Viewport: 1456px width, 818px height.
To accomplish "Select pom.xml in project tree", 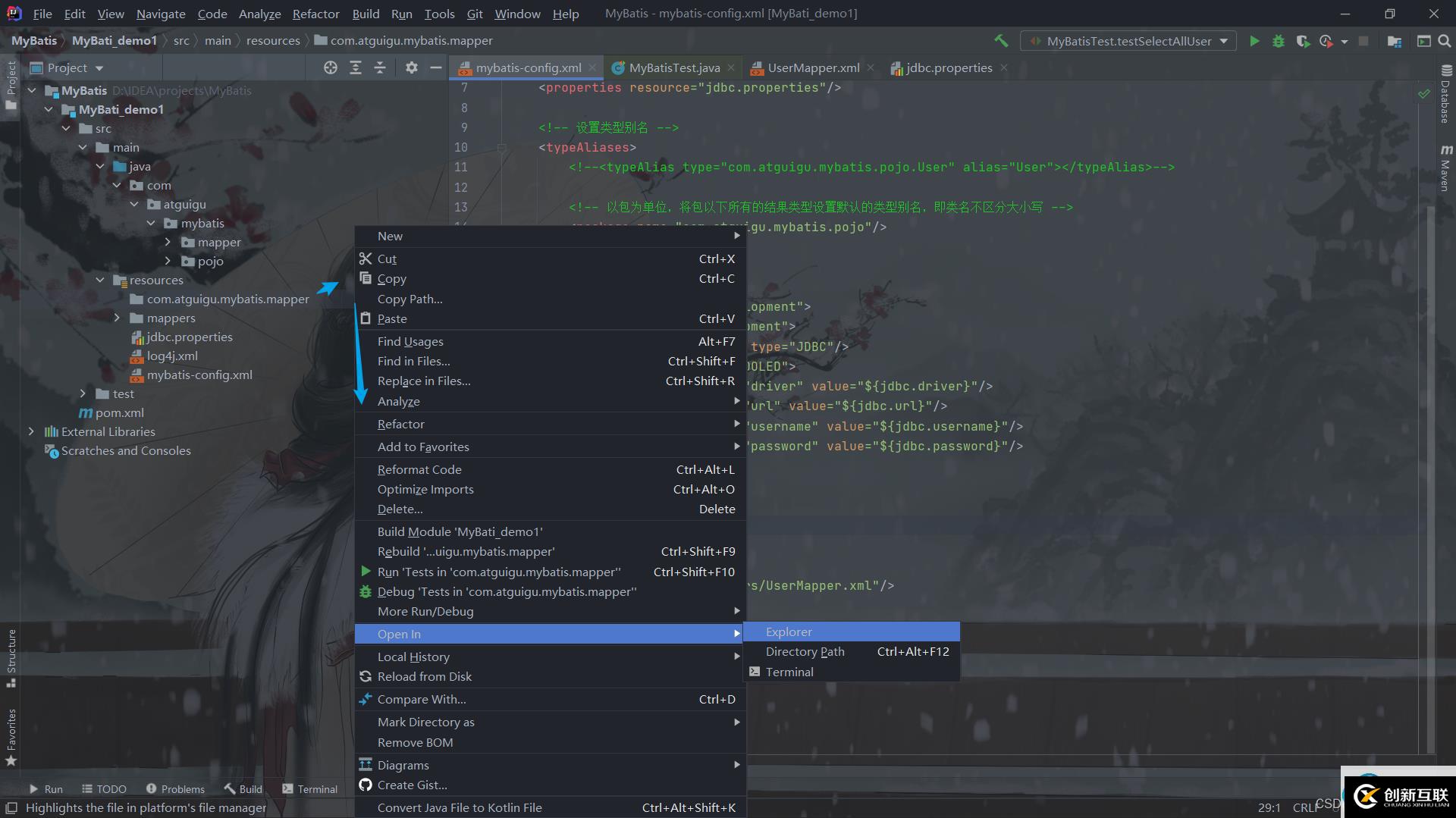I will click(x=119, y=412).
